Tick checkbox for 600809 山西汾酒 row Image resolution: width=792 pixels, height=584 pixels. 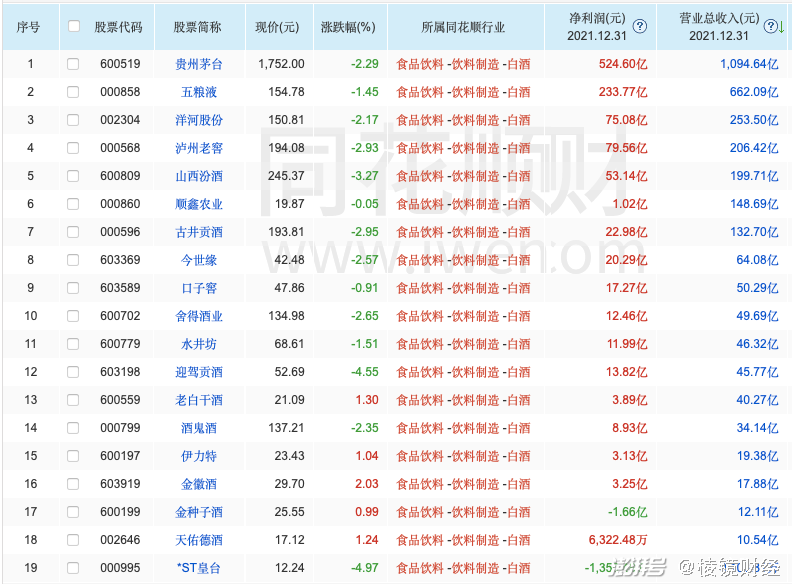point(73,176)
